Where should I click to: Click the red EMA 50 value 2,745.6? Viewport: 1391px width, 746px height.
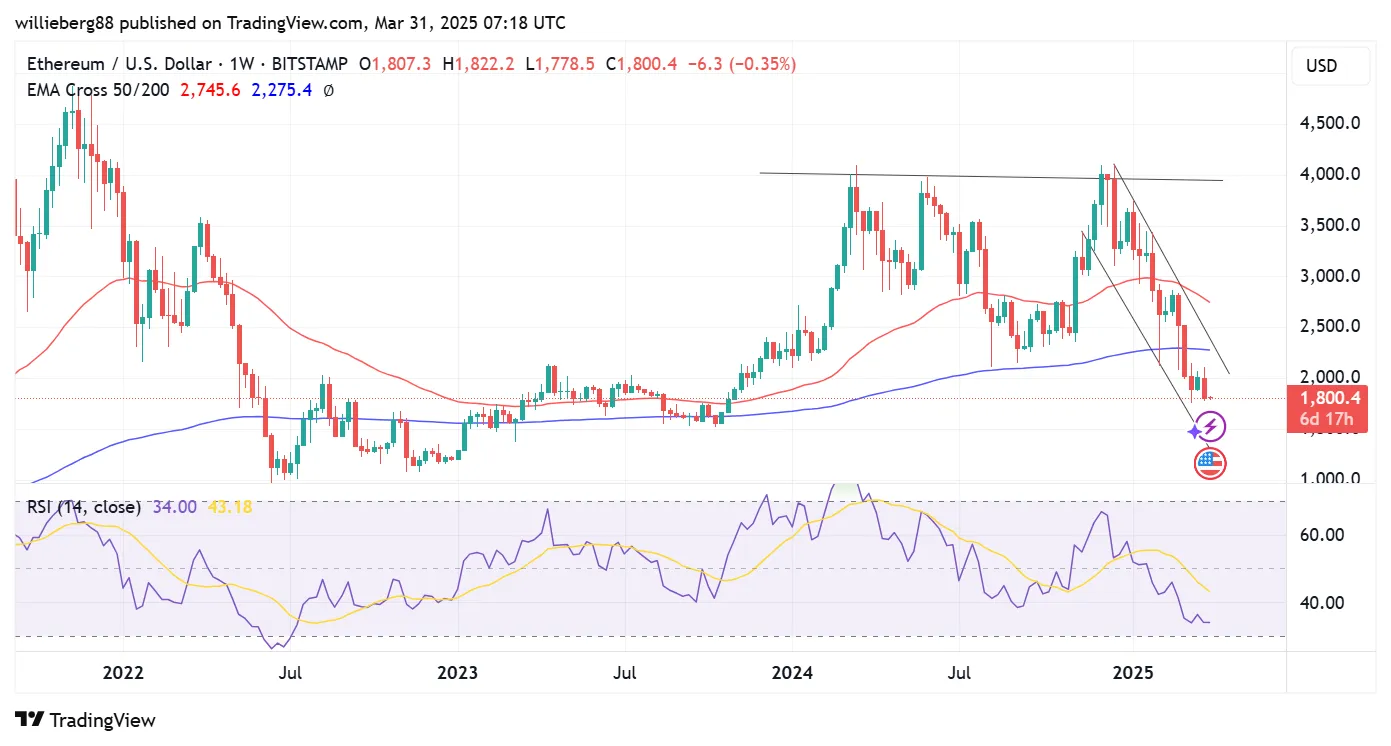(210, 90)
